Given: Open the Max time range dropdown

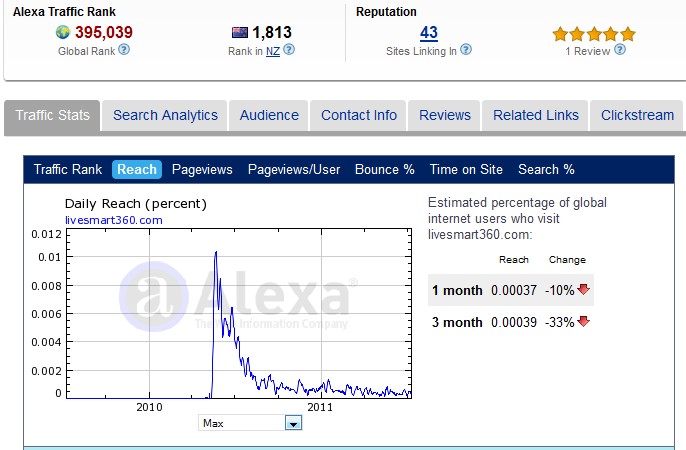Looking at the screenshot, I should (x=250, y=423).
